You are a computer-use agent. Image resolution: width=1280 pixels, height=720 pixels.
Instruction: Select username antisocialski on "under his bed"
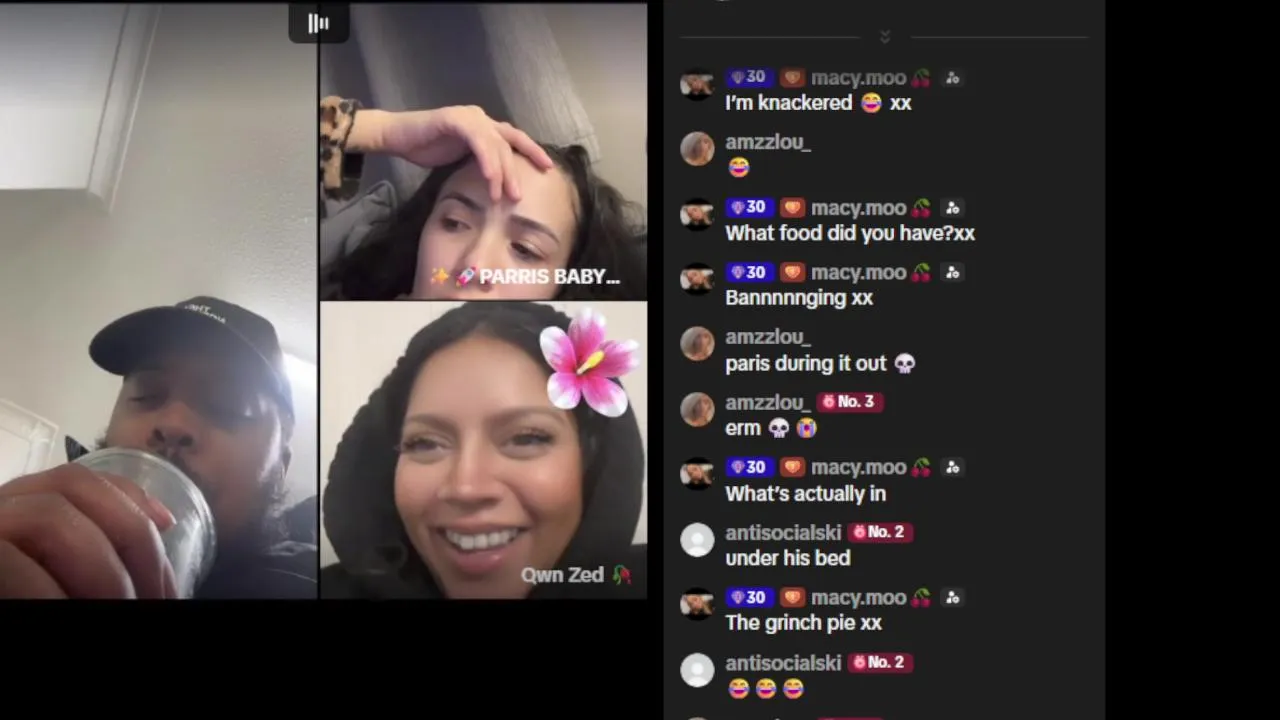tap(783, 532)
